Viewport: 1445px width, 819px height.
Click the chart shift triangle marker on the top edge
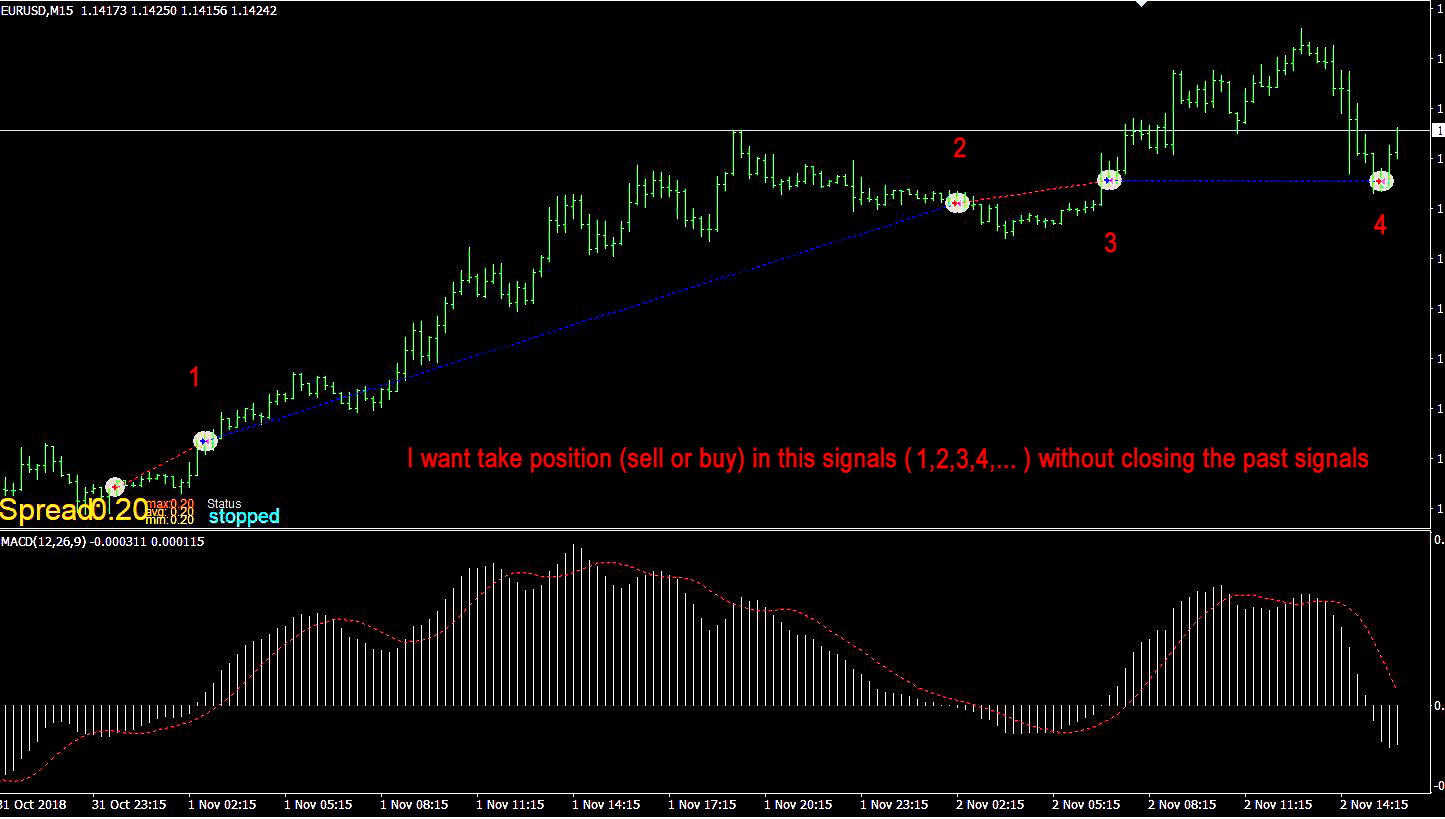1141,3
